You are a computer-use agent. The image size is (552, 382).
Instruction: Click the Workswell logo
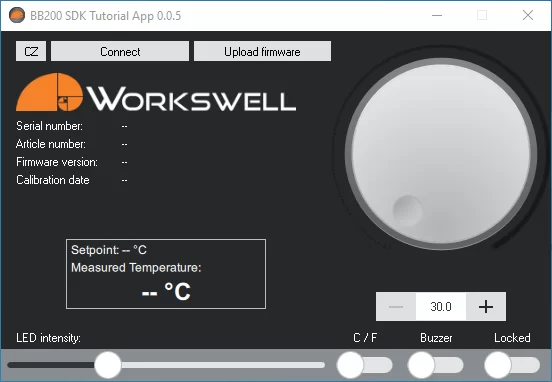156,93
